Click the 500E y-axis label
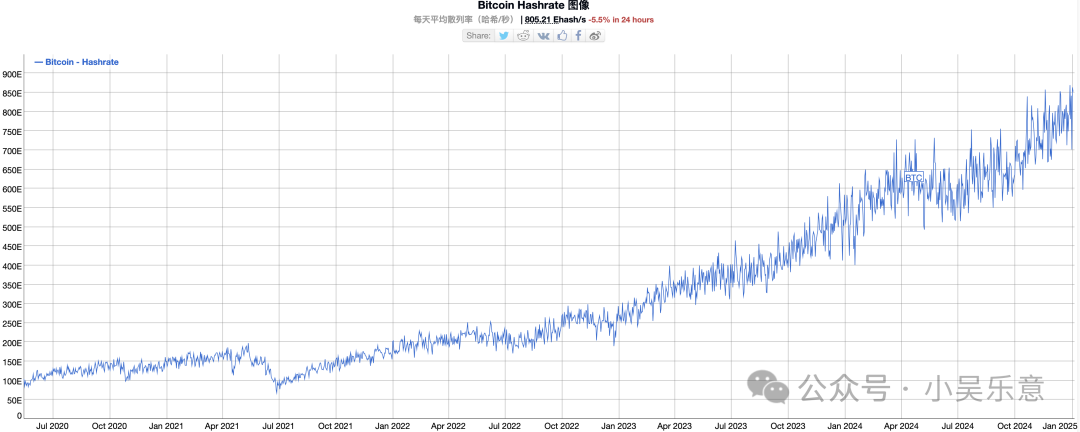 pos(12,227)
